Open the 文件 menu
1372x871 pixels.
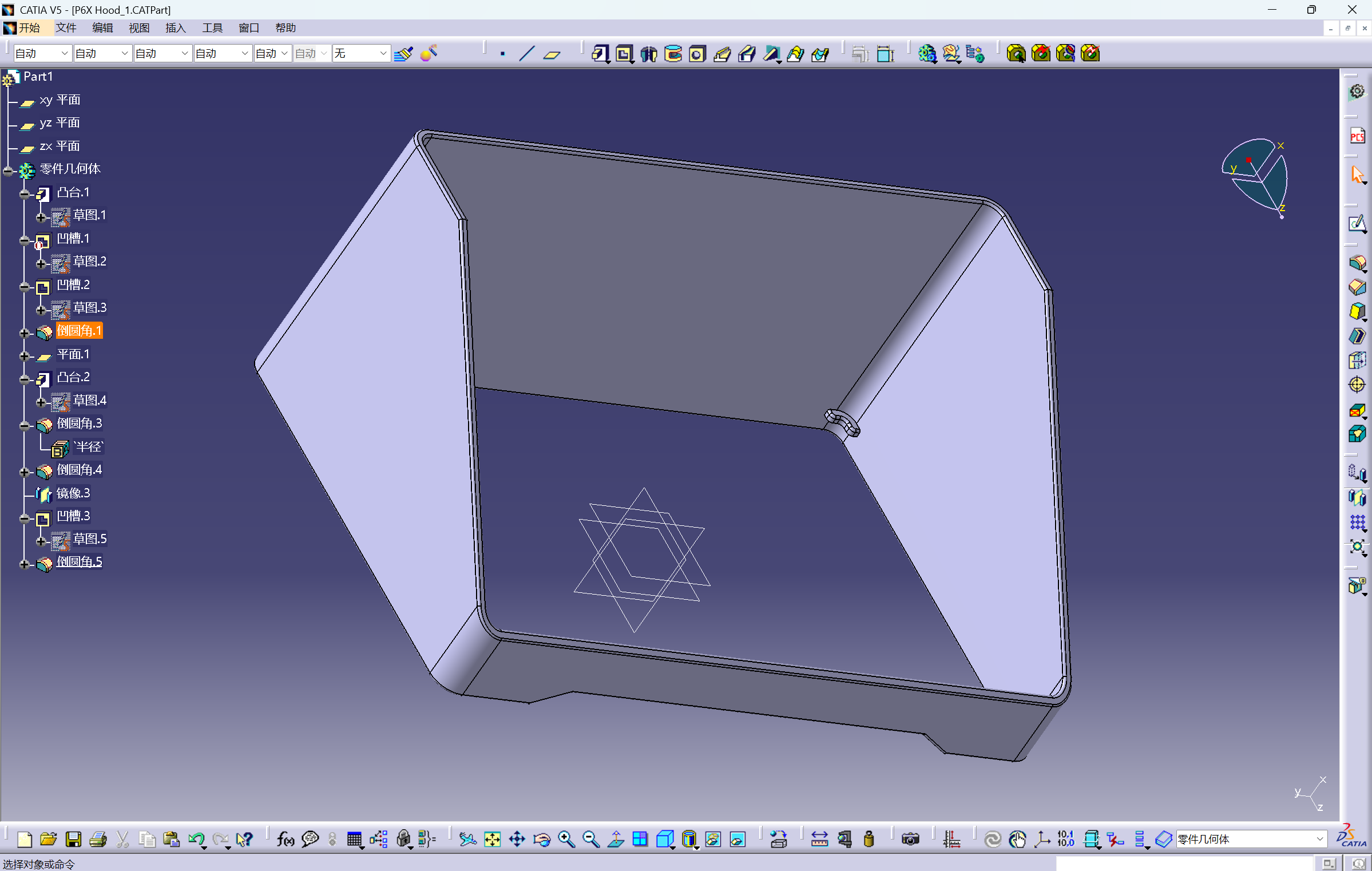[x=66, y=28]
